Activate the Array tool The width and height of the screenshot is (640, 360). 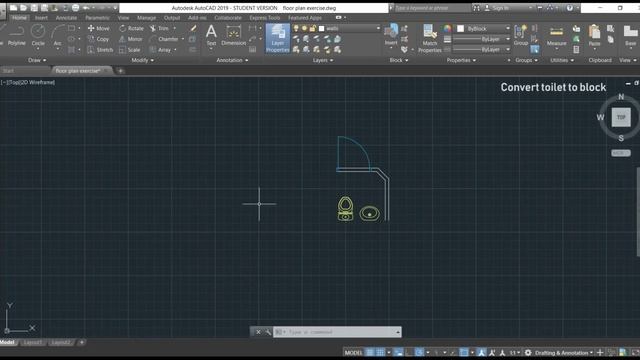tap(160, 50)
